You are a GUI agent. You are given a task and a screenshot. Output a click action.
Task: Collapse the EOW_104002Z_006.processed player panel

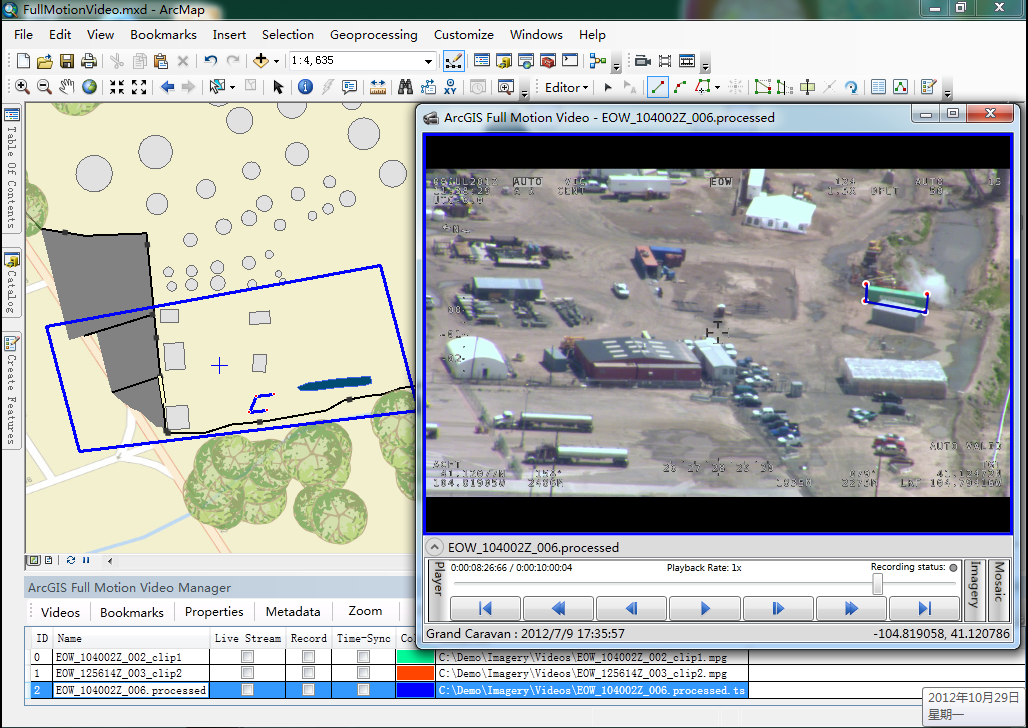click(x=434, y=547)
